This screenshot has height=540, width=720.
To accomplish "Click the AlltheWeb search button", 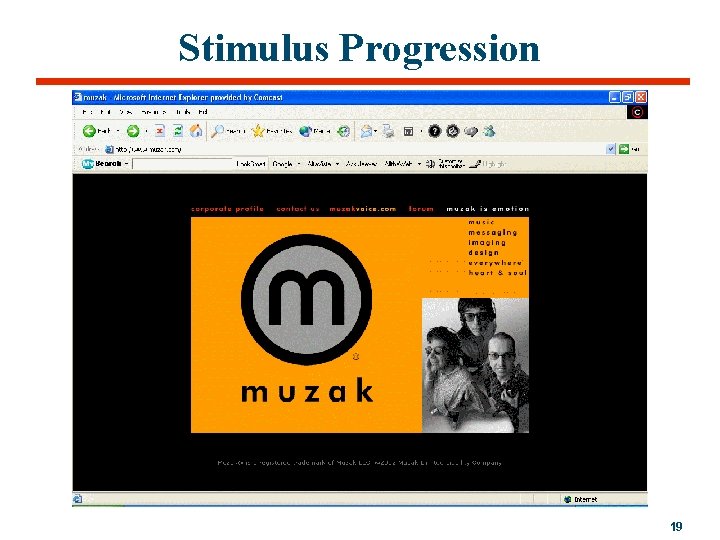I will pyautogui.click(x=398, y=163).
